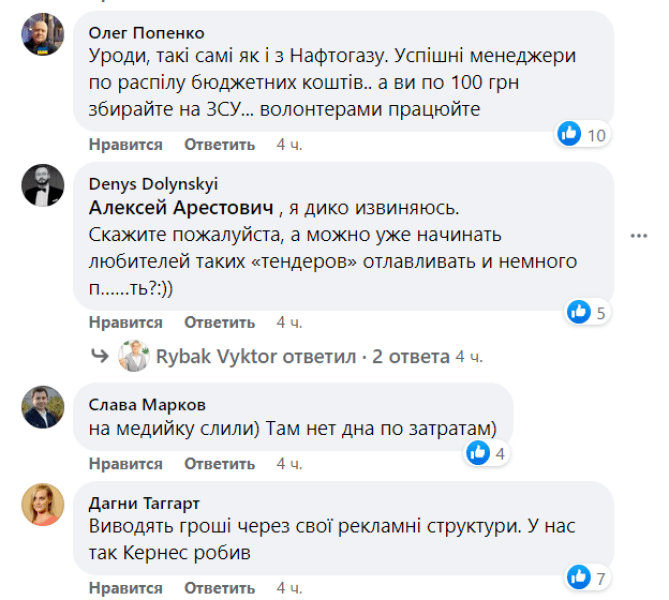The image size is (669, 600).
Task: Click the Denys Dolynskyi author name
Action: [152, 184]
